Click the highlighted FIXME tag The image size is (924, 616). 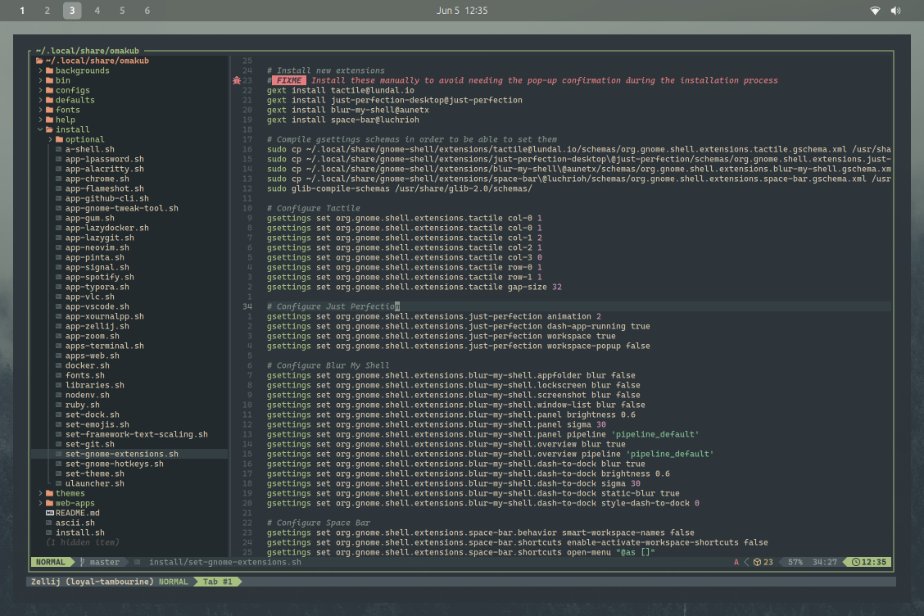289,80
